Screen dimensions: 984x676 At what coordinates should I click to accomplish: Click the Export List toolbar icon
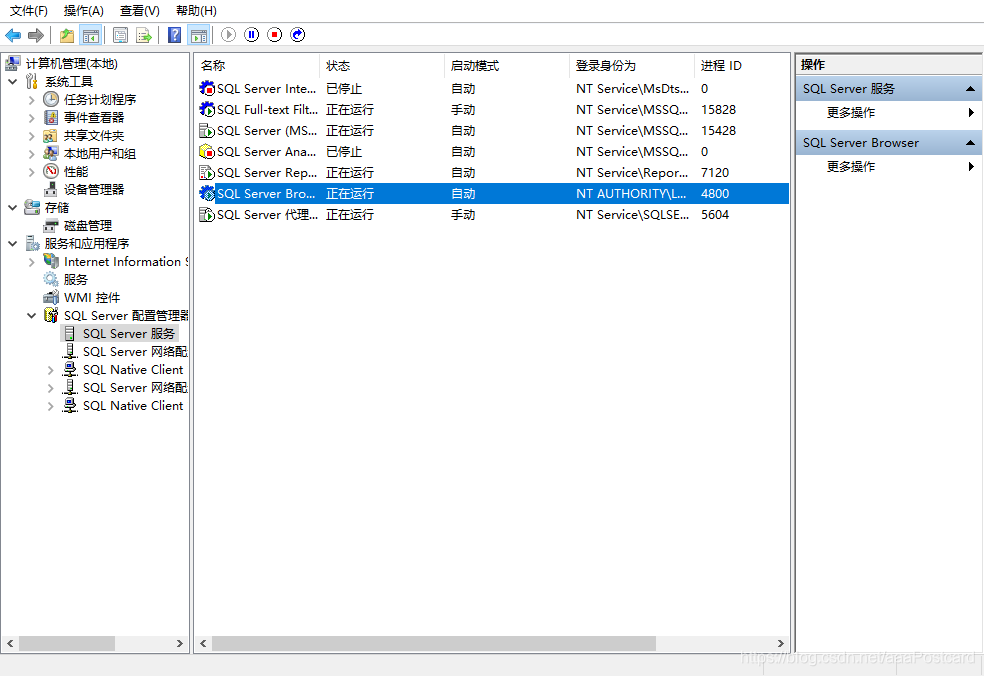pyautogui.click(x=144, y=35)
